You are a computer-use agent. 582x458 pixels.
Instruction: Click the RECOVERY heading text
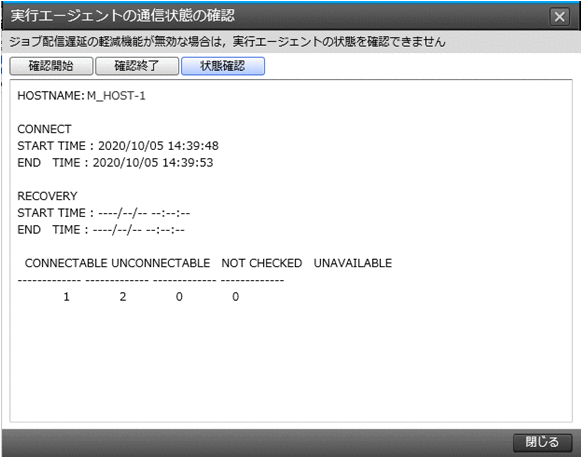(47, 196)
